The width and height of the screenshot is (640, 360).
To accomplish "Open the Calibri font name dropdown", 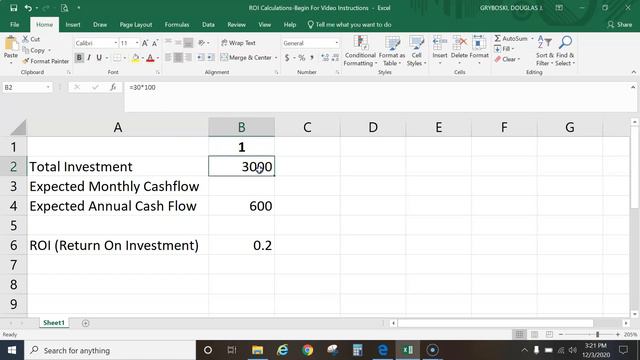I will (x=116, y=43).
